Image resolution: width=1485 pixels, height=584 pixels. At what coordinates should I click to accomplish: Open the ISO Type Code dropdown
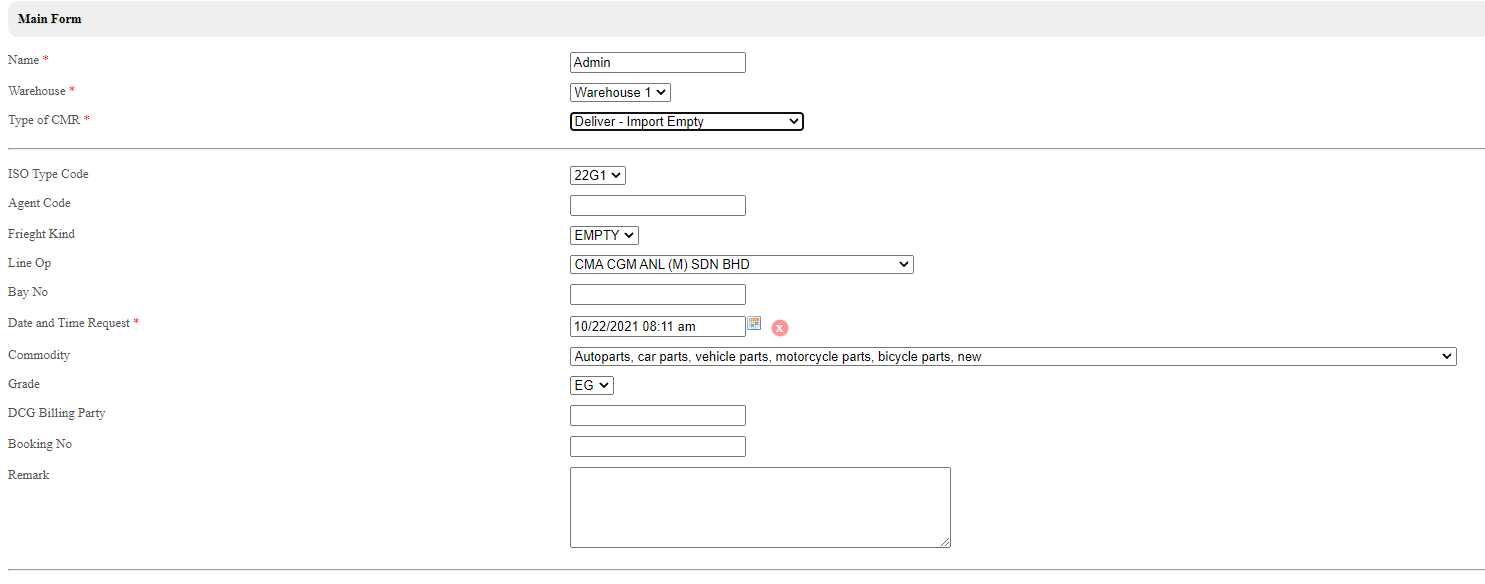[x=597, y=175]
